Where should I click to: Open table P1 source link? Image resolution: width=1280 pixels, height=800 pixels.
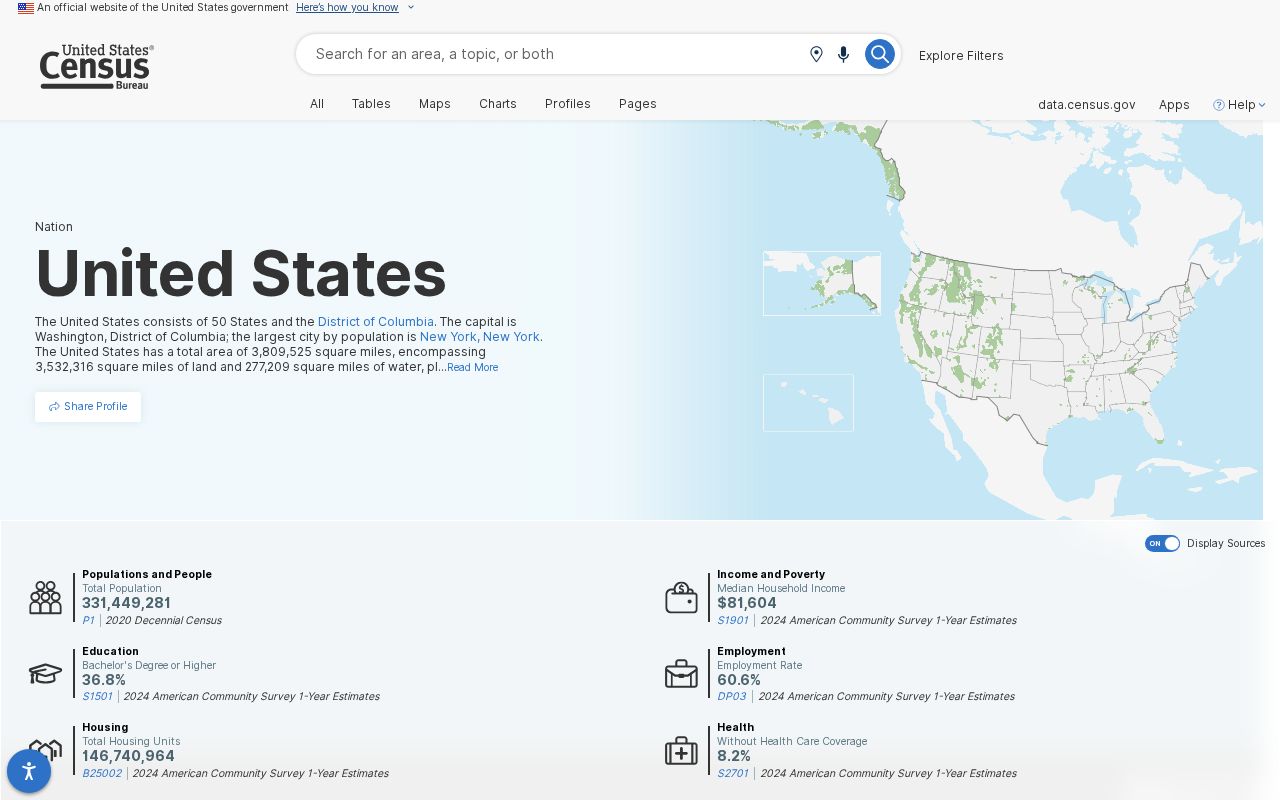(88, 620)
